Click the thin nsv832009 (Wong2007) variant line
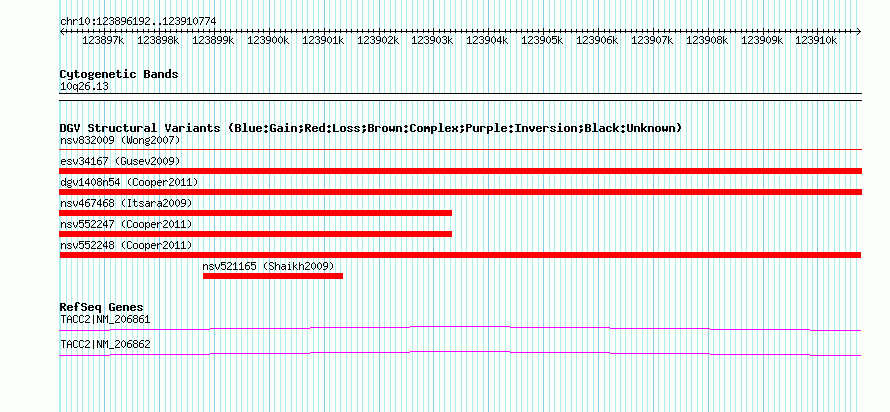The height and width of the screenshot is (412, 890). [460, 150]
